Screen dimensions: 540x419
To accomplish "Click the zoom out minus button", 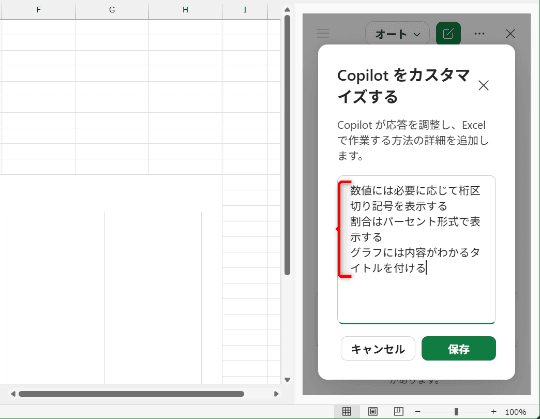I will (x=418, y=411).
